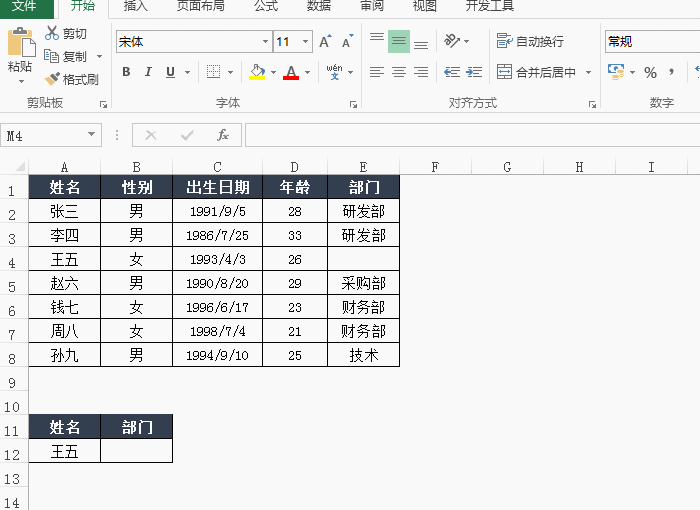Increase cell indent
Screen dimensions: 700x510
[x=474, y=71]
